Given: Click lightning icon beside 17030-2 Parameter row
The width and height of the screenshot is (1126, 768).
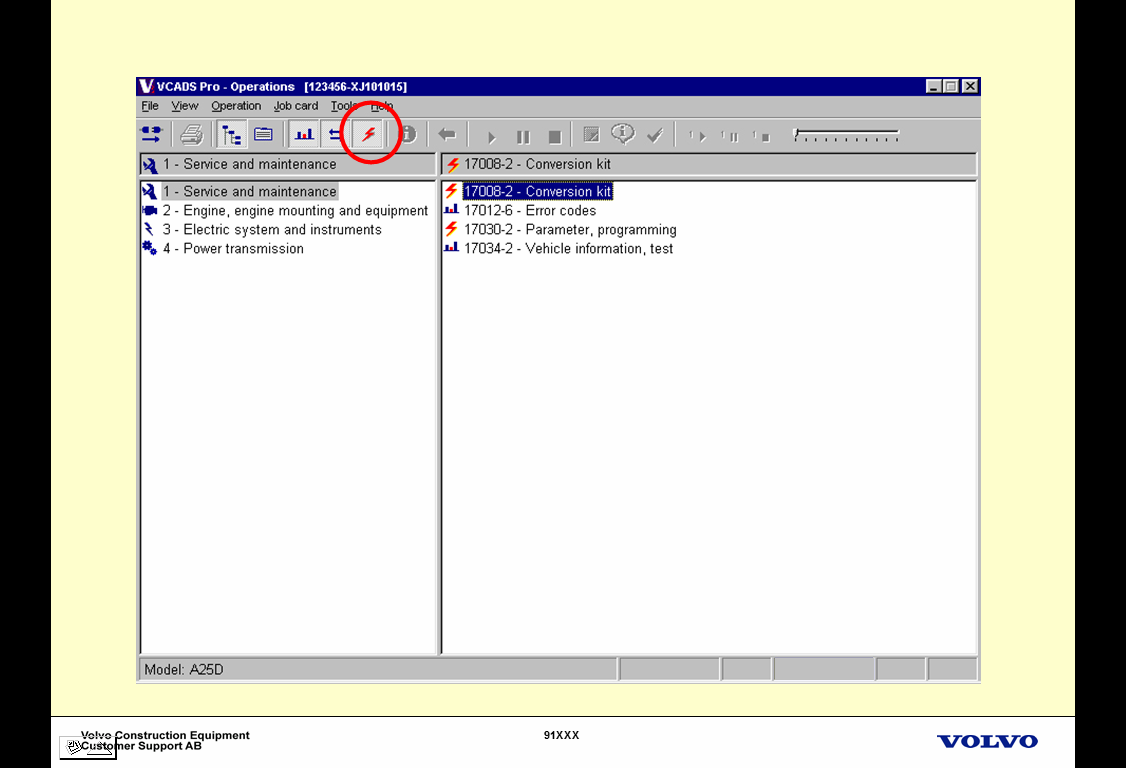Looking at the screenshot, I should point(451,229).
